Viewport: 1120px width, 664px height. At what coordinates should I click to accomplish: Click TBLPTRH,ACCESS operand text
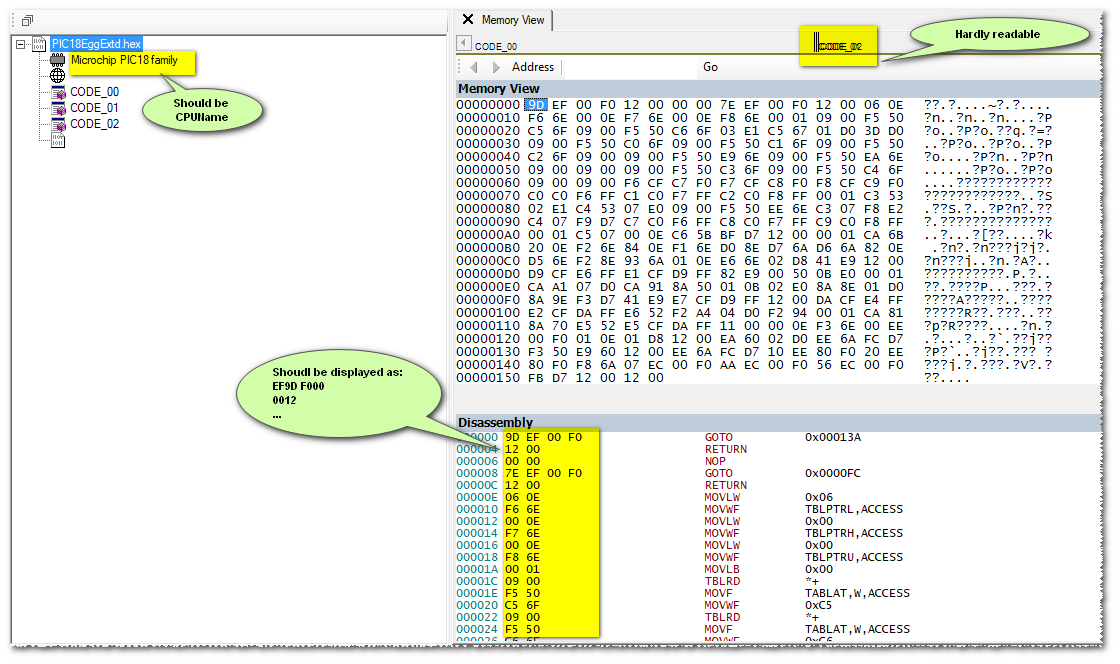854,533
